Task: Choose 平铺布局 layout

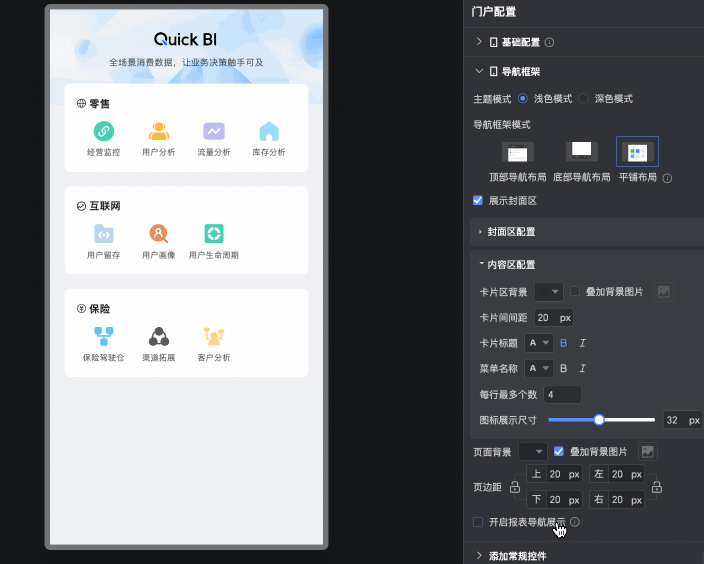Action: [x=638, y=152]
